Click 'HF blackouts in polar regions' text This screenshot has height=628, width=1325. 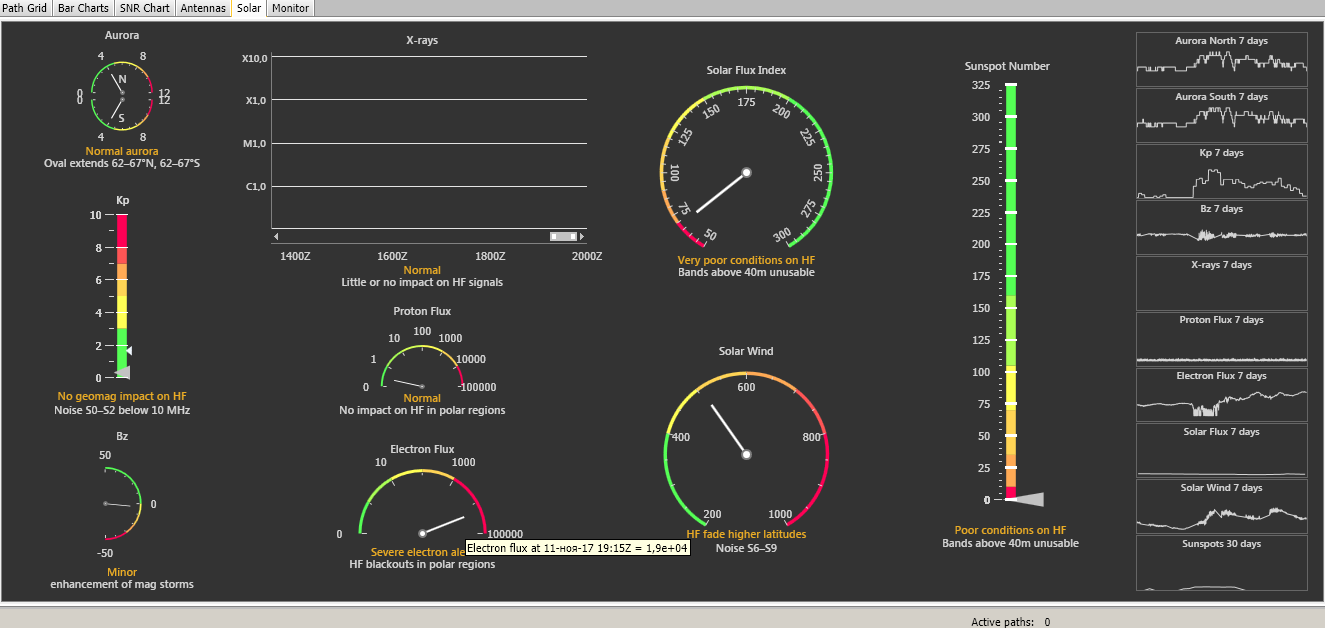click(422, 564)
